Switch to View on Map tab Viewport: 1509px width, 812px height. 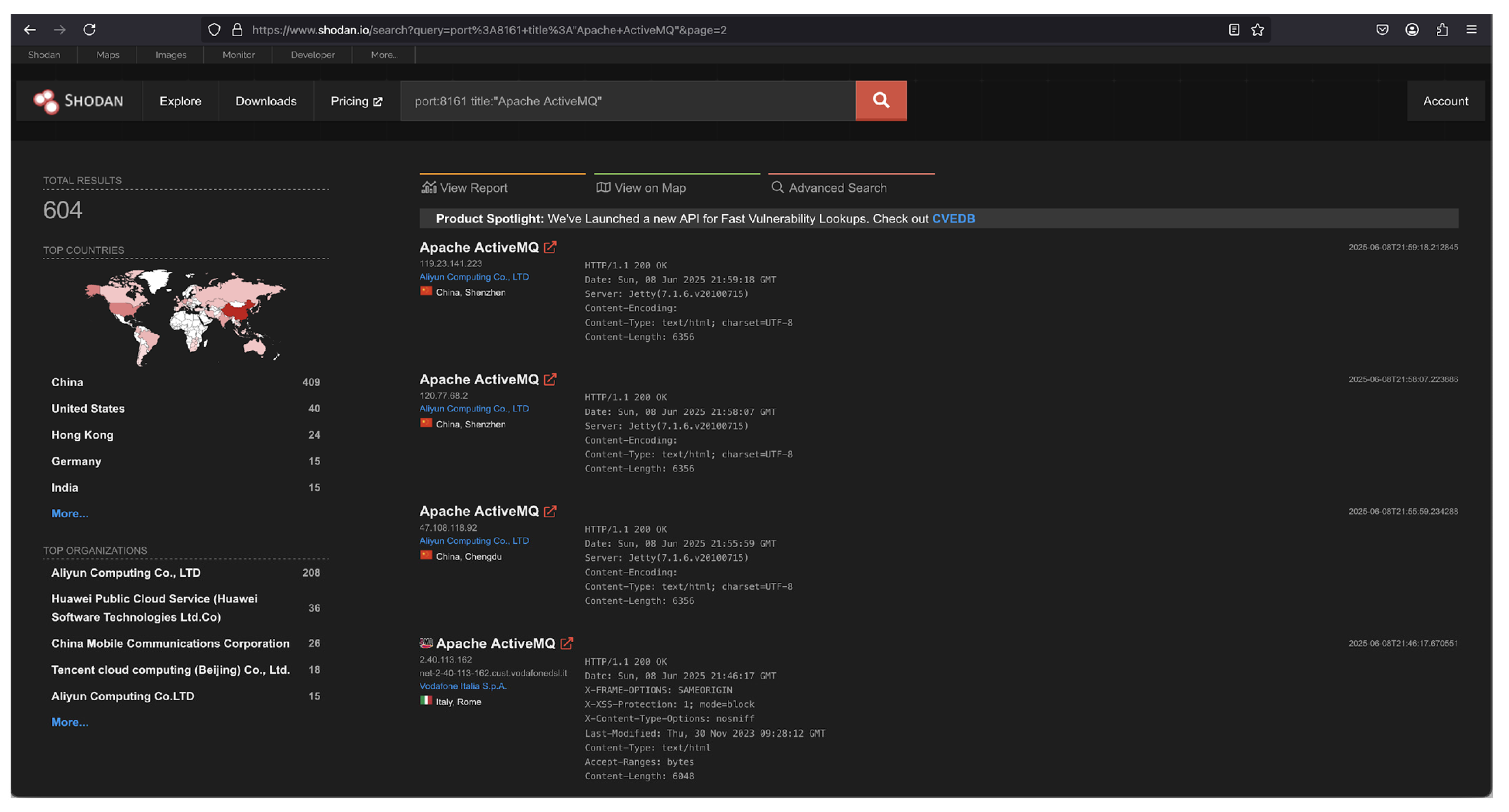tap(641, 188)
